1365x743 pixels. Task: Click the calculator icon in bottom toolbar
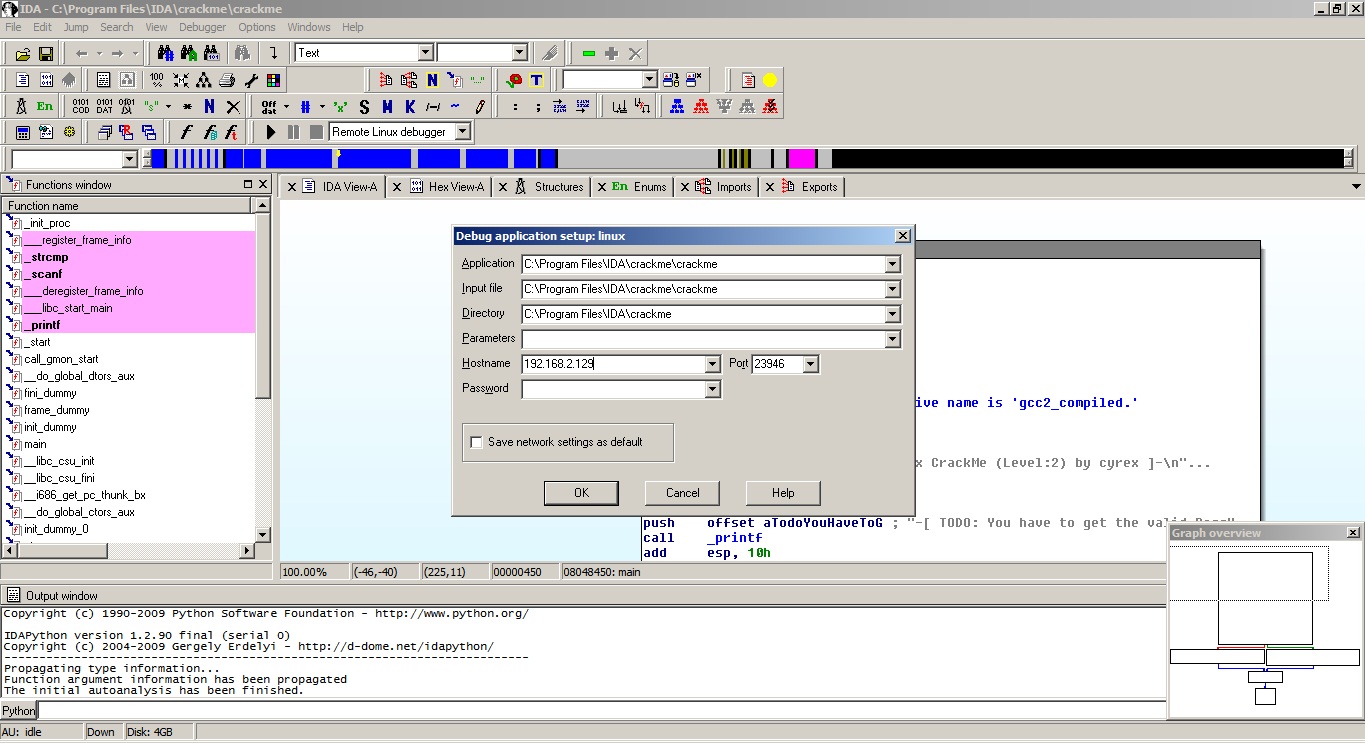click(22, 132)
